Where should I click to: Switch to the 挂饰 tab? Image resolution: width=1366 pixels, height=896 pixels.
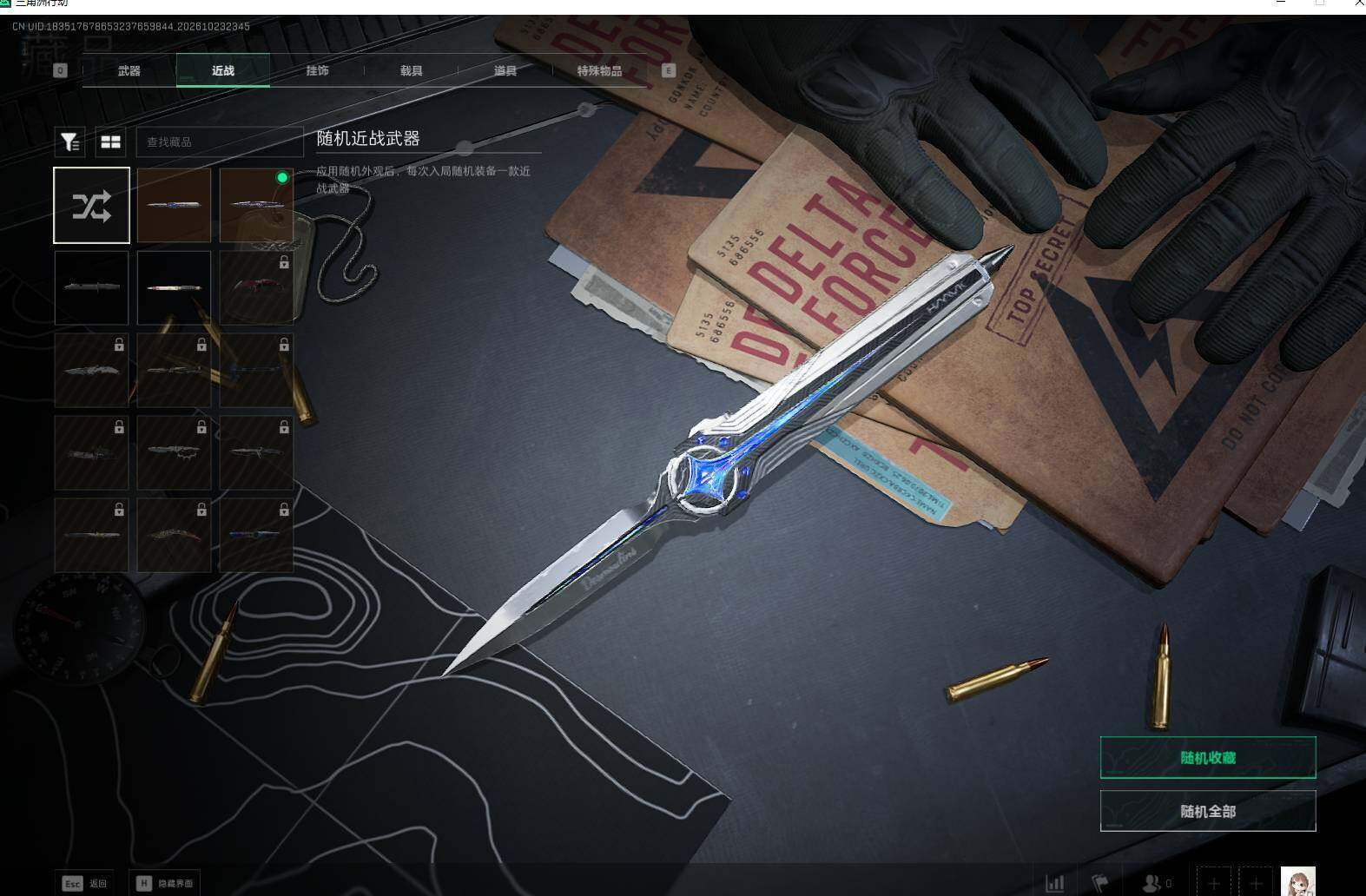[x=318, y=70]
